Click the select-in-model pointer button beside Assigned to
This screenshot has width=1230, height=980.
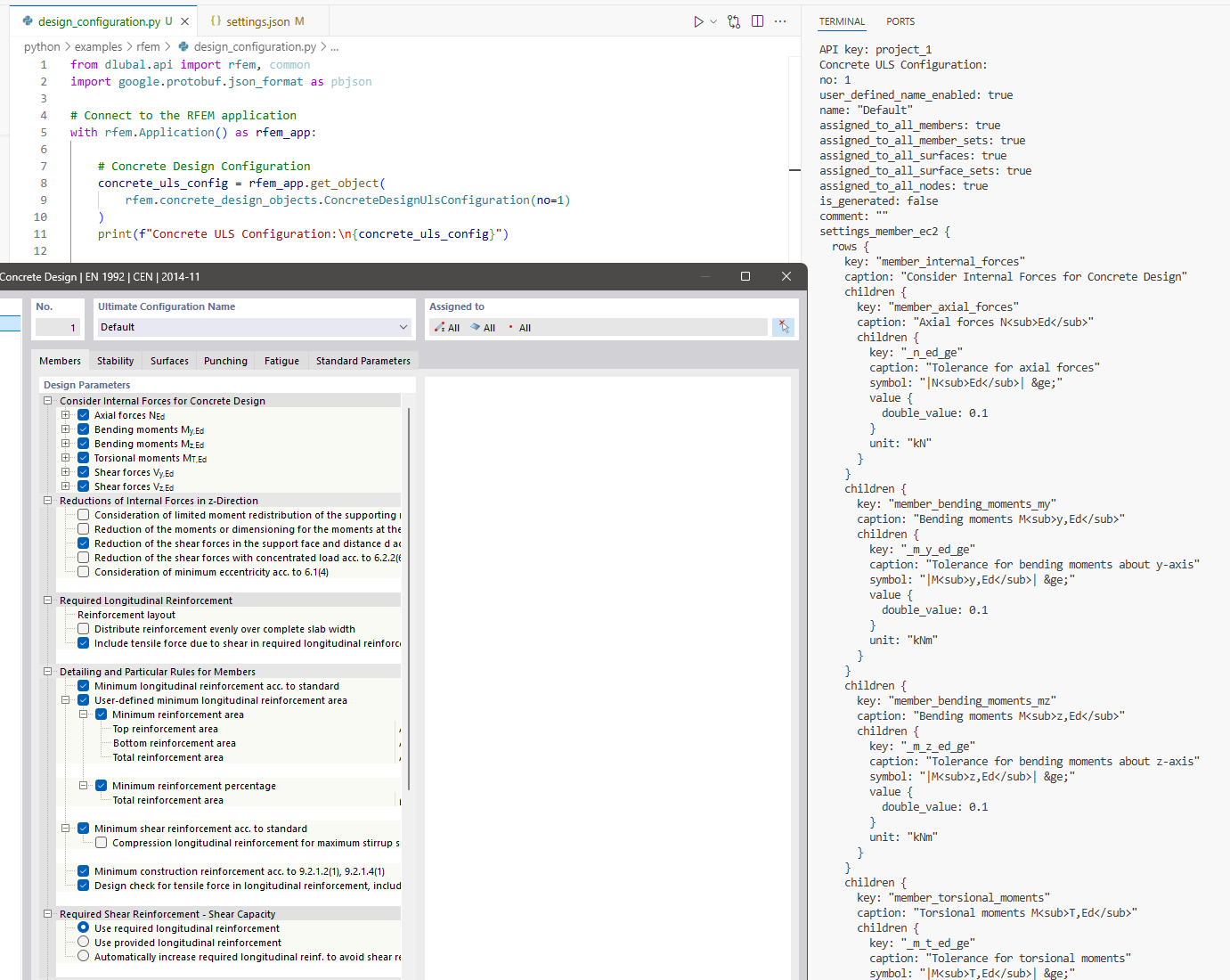pyautogui.click(x=783, y=327)
